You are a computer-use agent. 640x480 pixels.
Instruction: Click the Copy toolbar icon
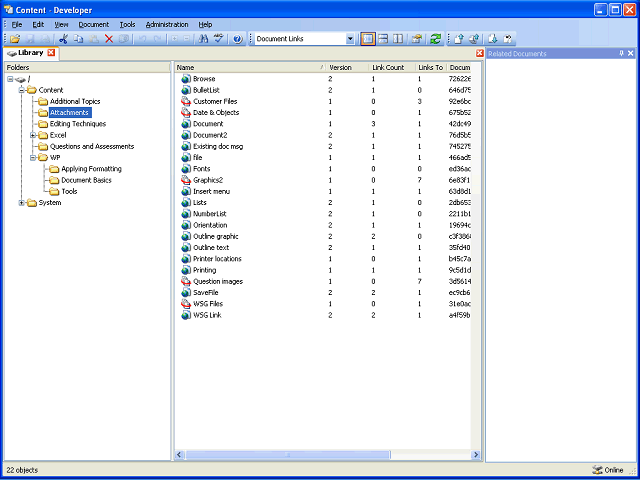(x=78, y=39)
